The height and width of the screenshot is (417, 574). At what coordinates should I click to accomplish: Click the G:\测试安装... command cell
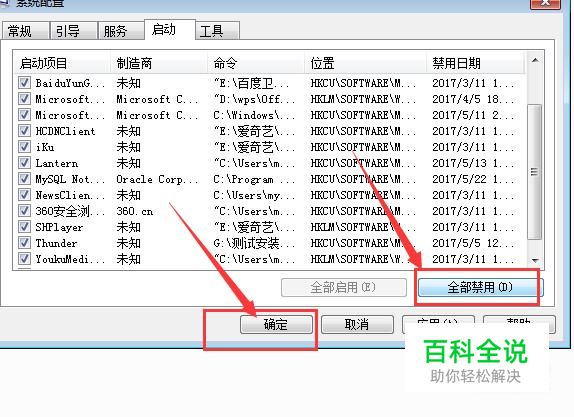coord(253,243)
